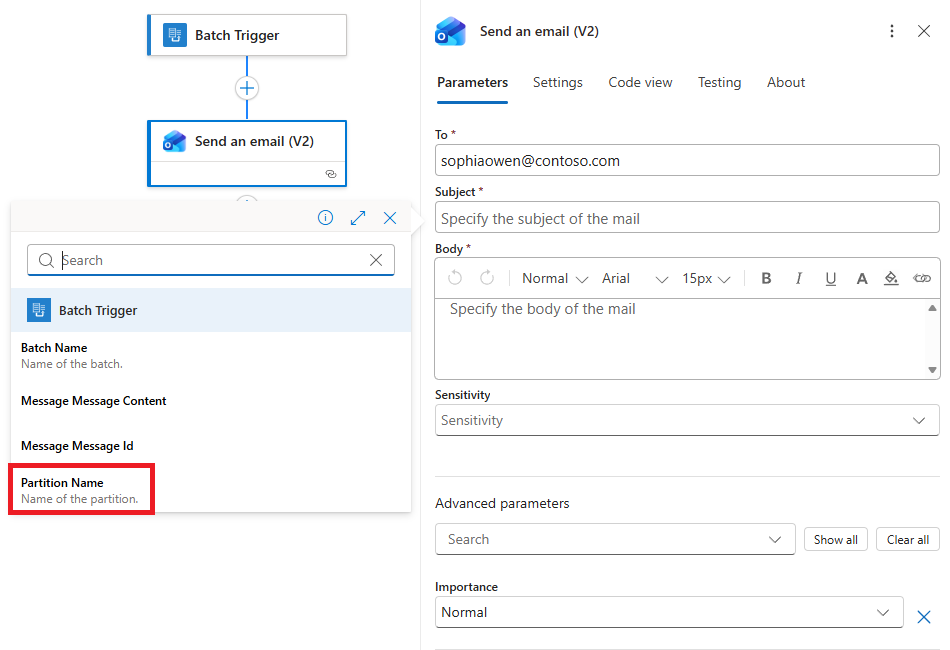Click the Batch Trigger node icon in designer

(174, 35)
